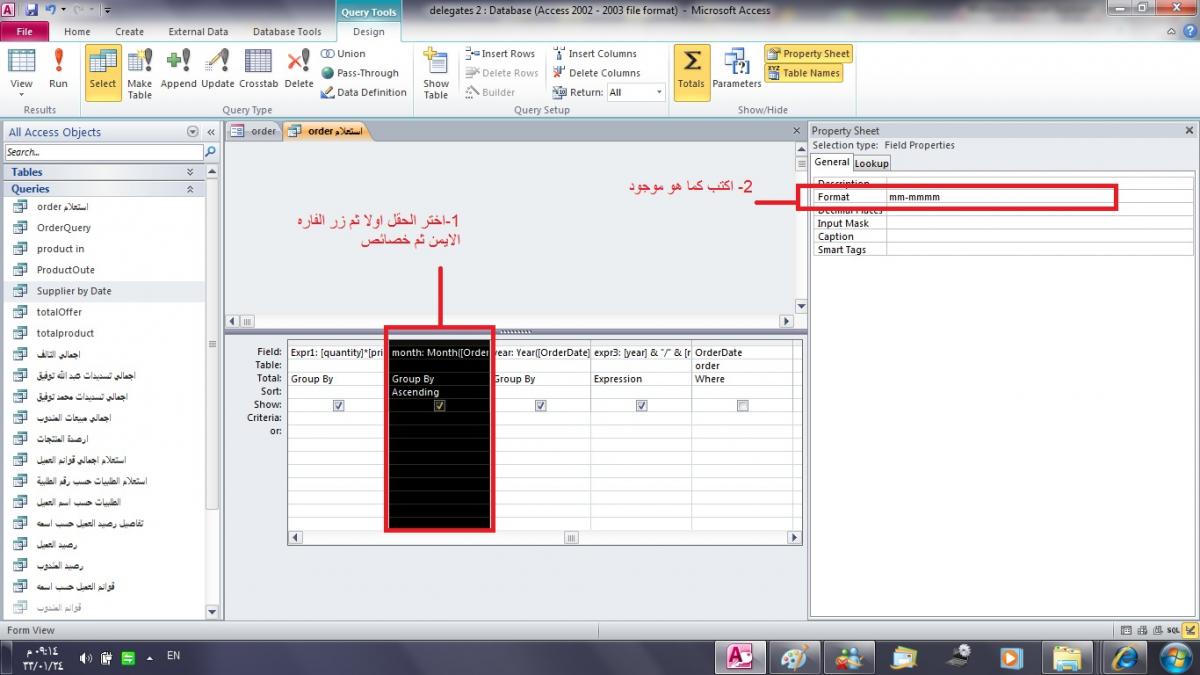Image resolution: width=1200 pixels, height=675 pixels.
Task: Click the navigation pane Search box
Action: 104,152
